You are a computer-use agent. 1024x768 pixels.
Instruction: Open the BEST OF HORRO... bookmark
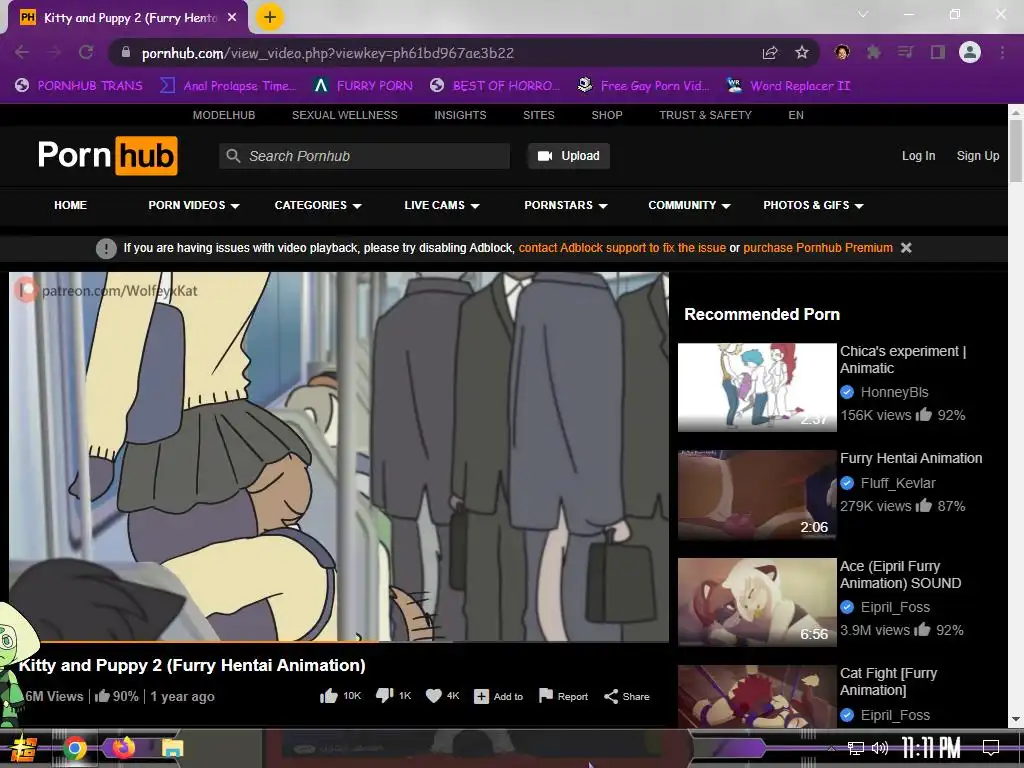tap(495, 86)
